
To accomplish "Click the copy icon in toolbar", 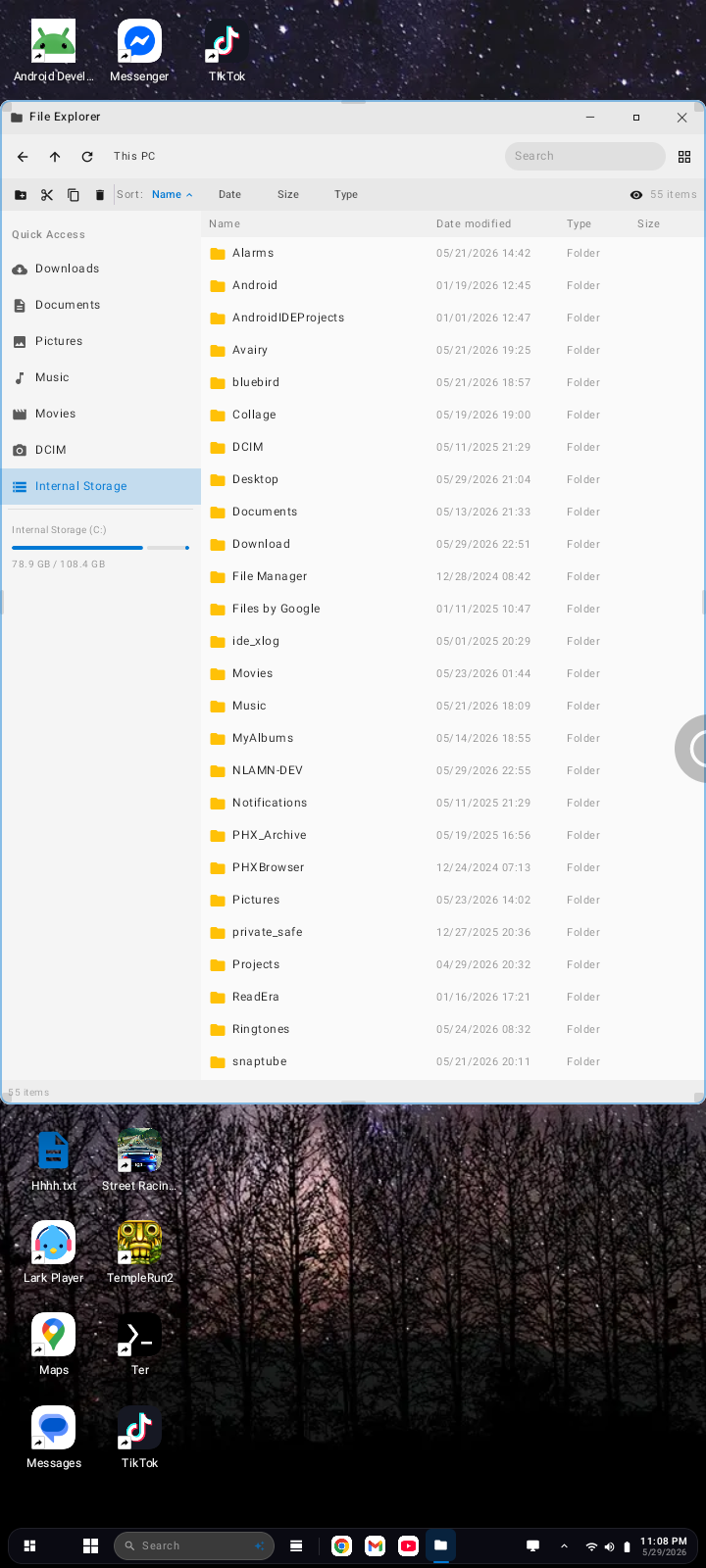I will [74, 195].
